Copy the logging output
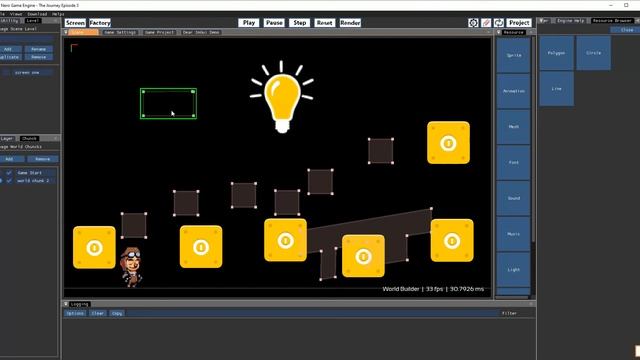 (117, 313)
